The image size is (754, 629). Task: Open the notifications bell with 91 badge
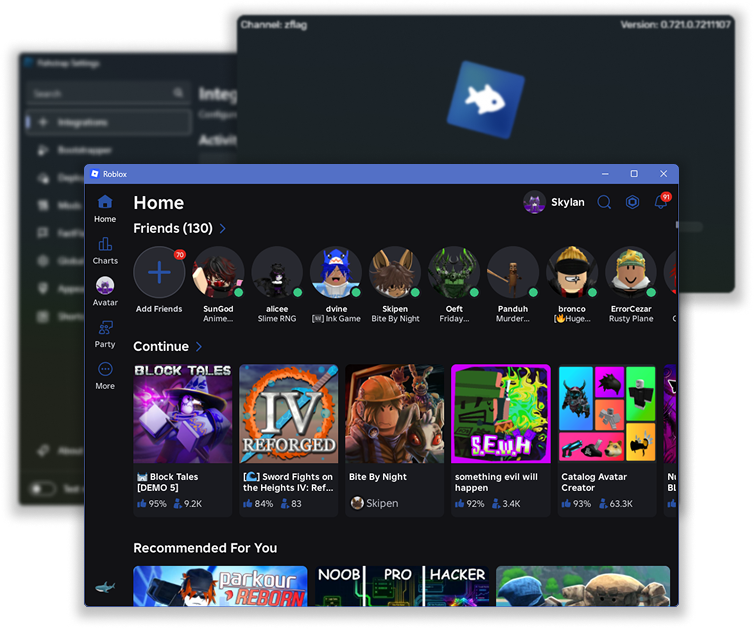pos(661,201)
